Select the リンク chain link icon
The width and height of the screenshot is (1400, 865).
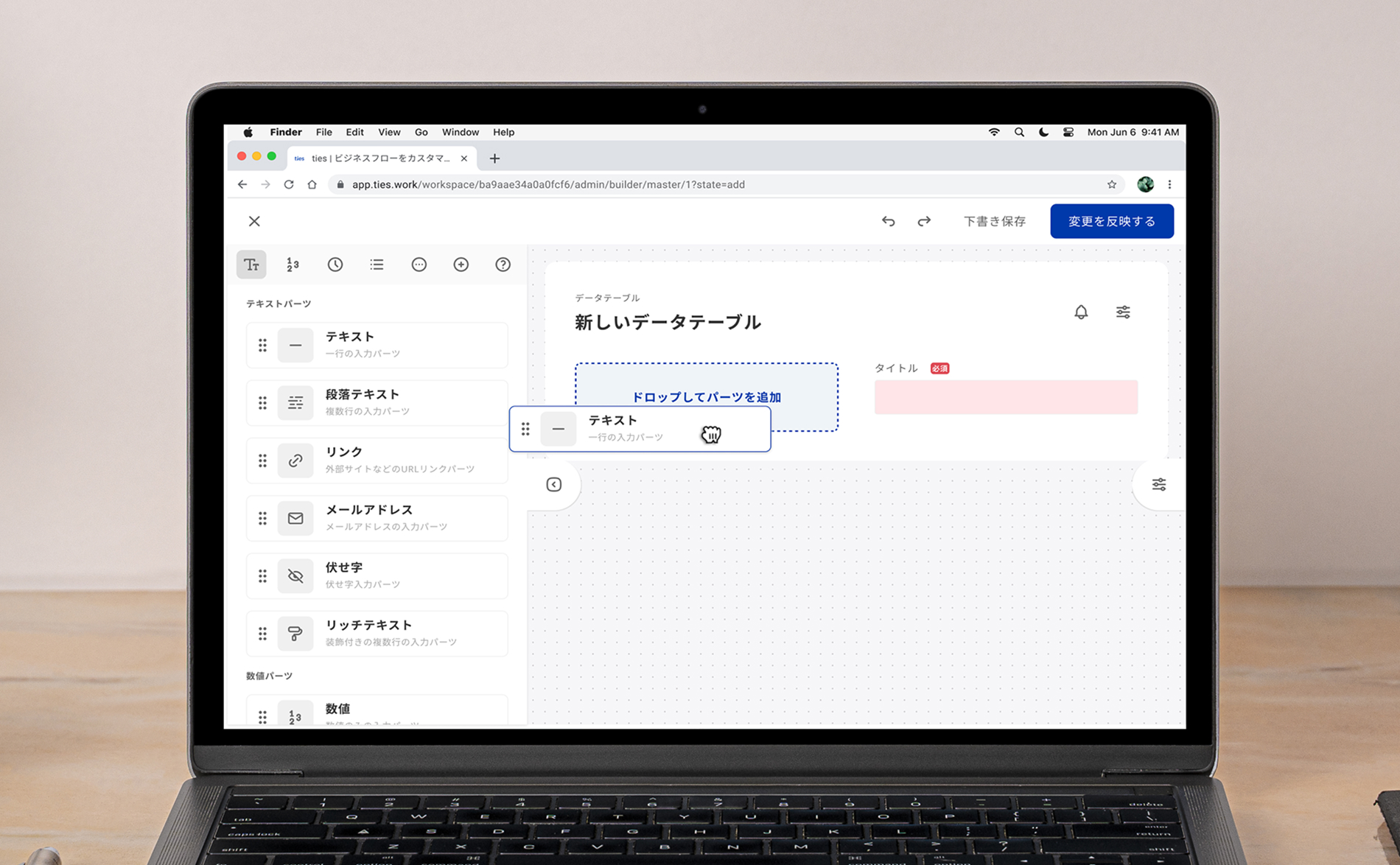click(295, 460)
